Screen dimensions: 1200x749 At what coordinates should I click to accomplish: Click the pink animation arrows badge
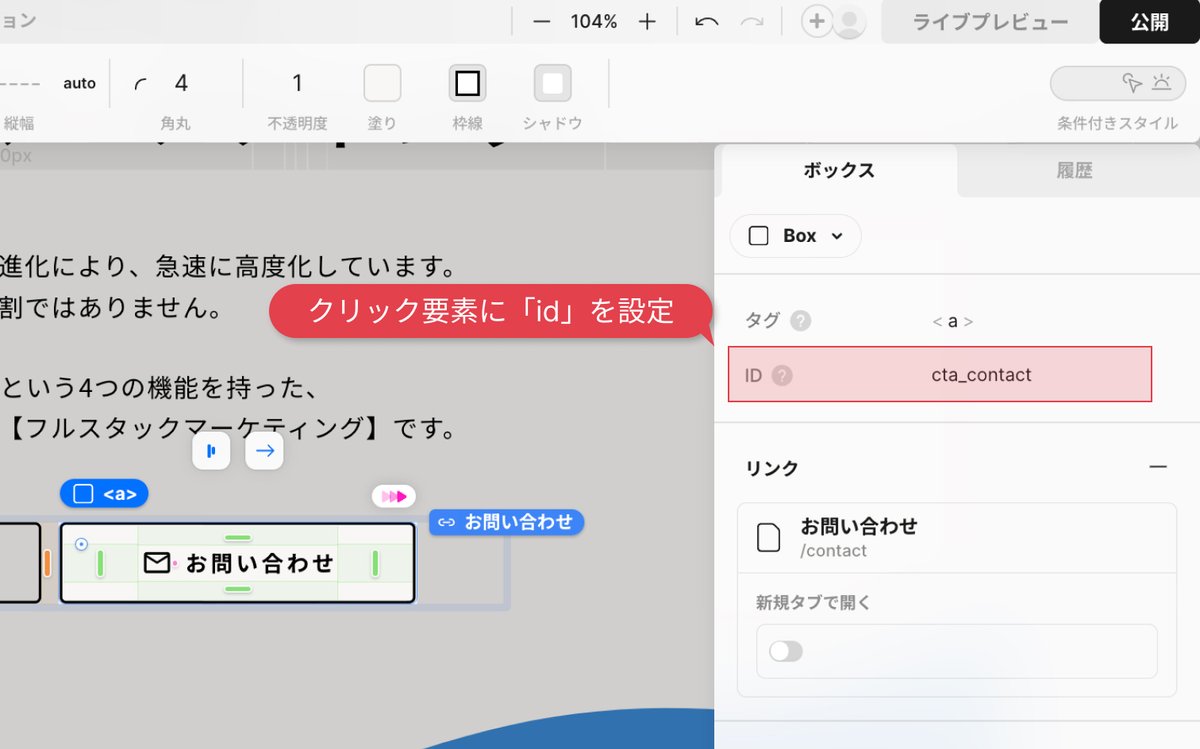394,496
